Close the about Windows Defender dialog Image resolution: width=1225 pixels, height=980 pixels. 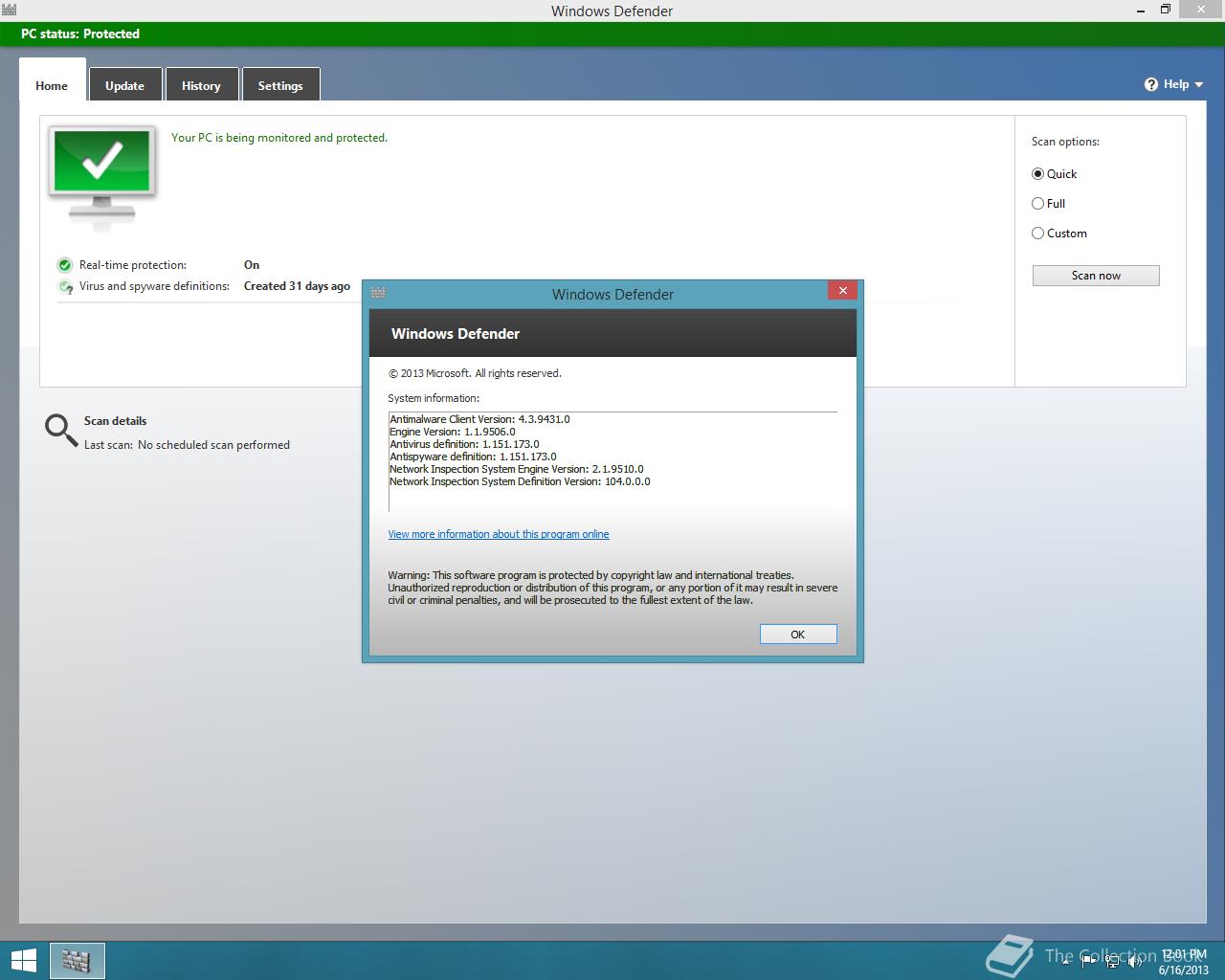(842, 291)
